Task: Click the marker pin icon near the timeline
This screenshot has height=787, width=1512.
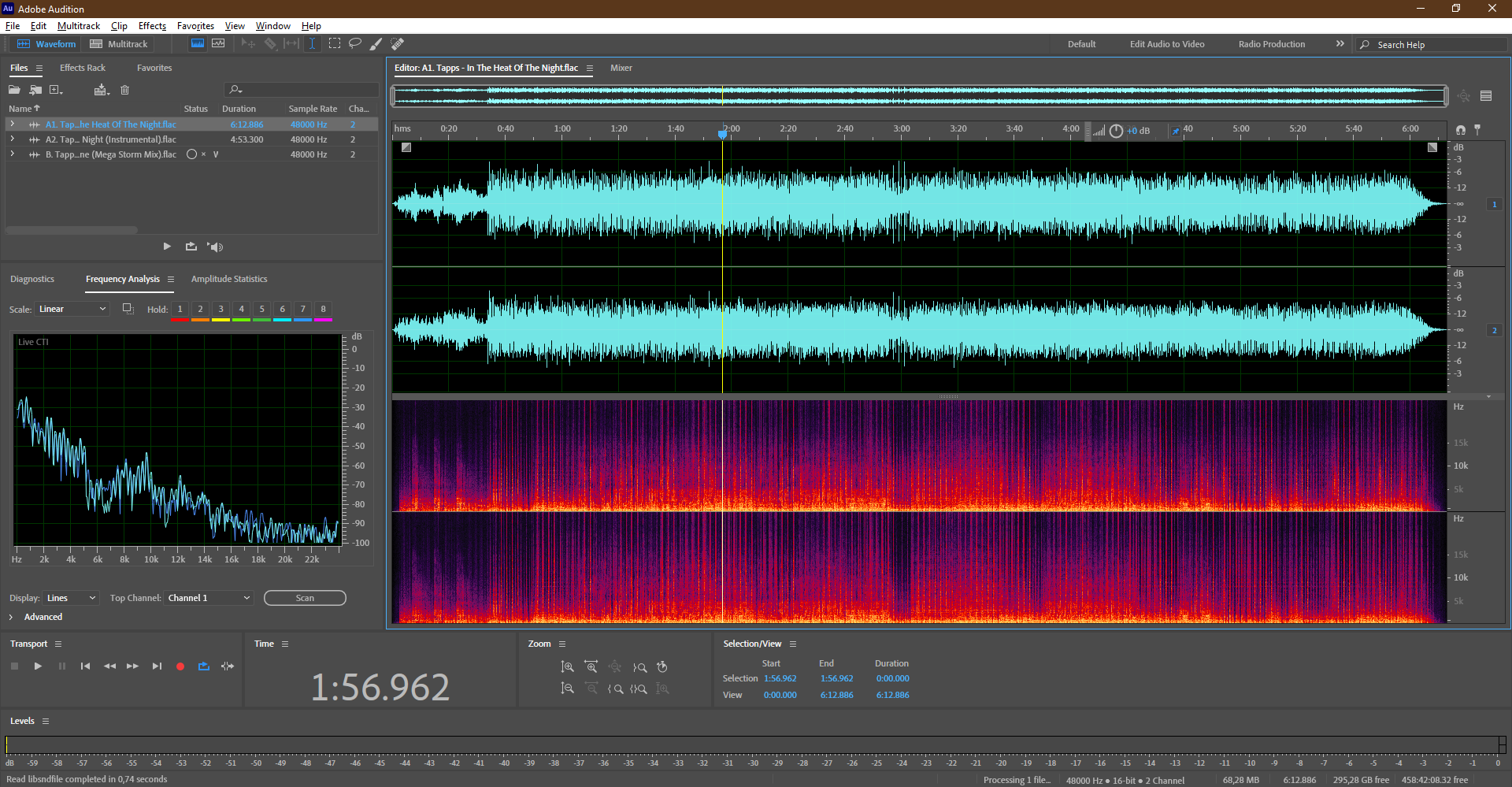Action: point(1477,129)
